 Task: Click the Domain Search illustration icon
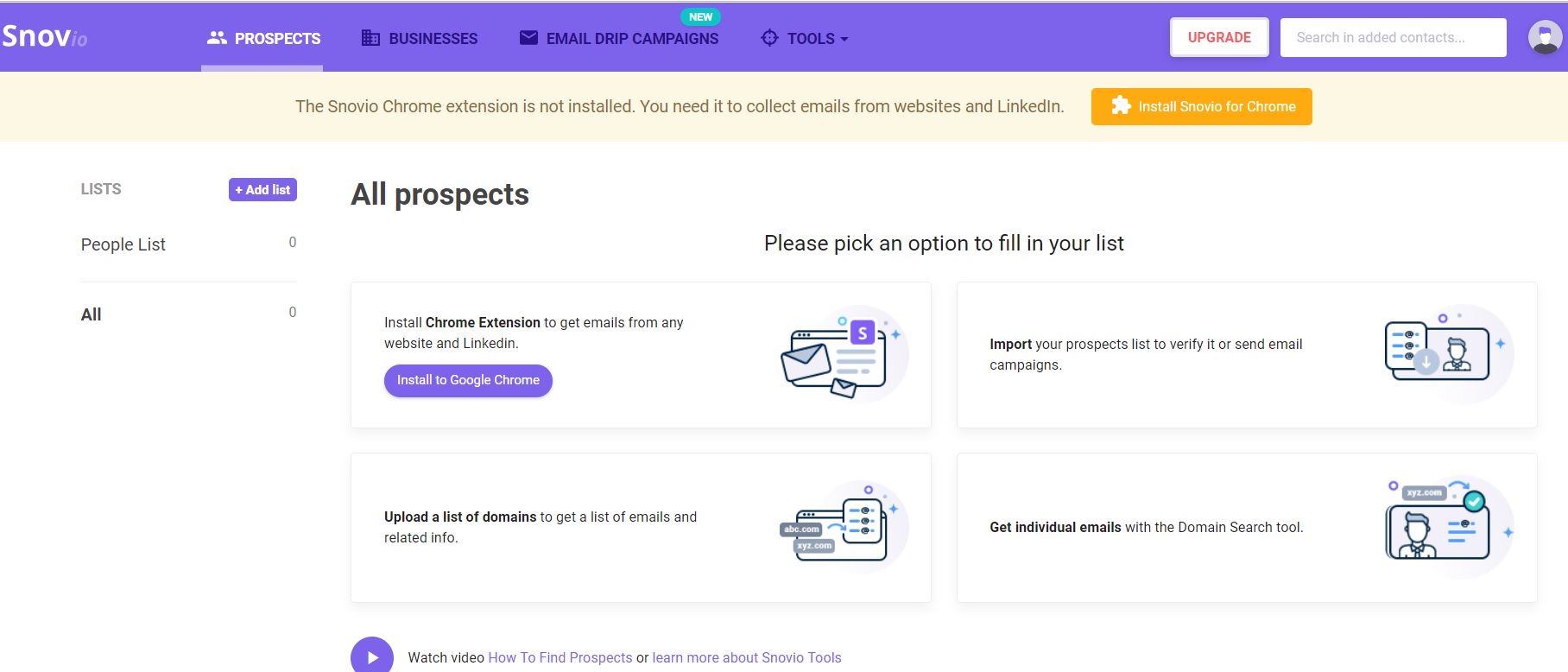coord(1449,526)
